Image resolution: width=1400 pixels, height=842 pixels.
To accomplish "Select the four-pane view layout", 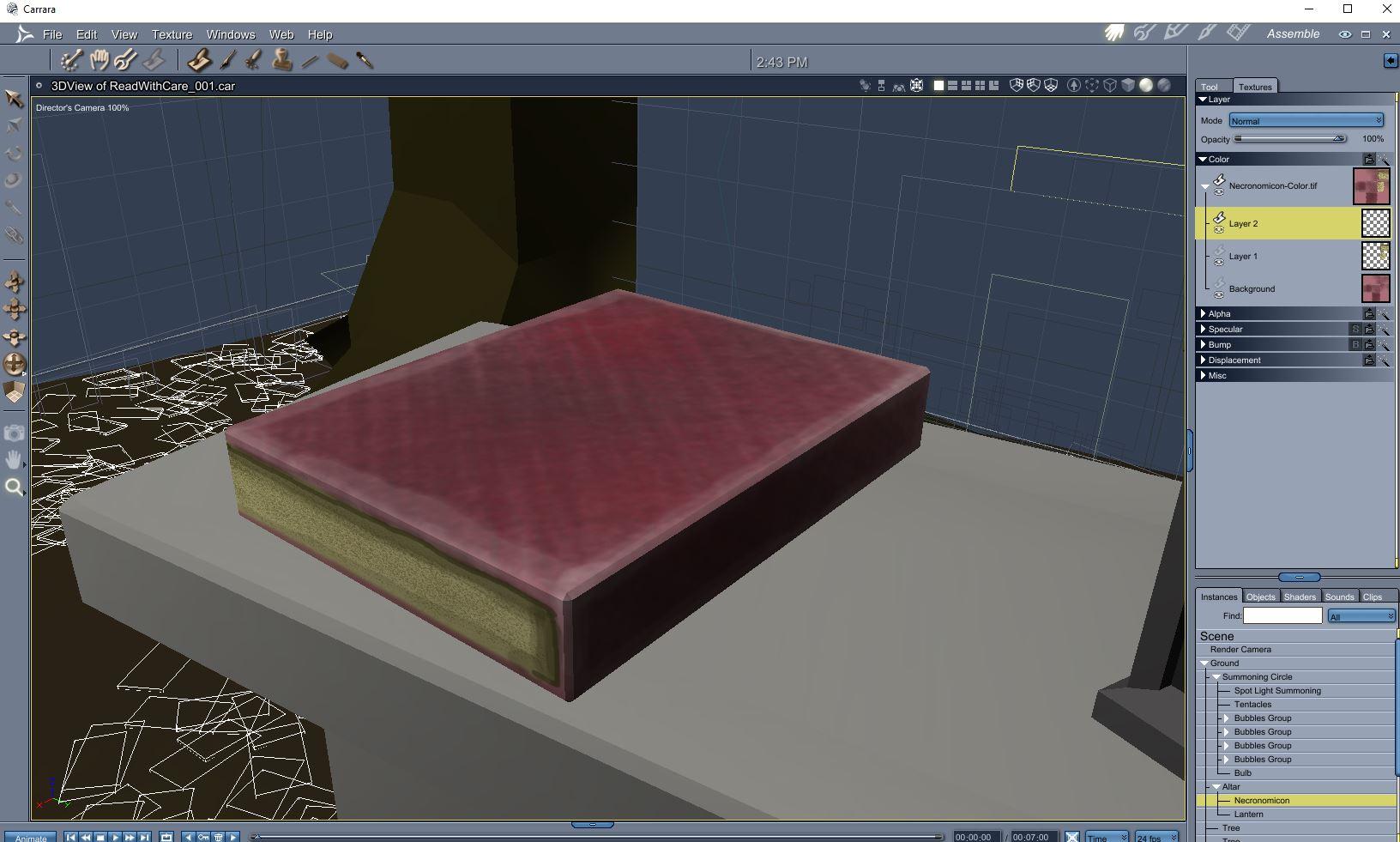I will tap(980, 86).
